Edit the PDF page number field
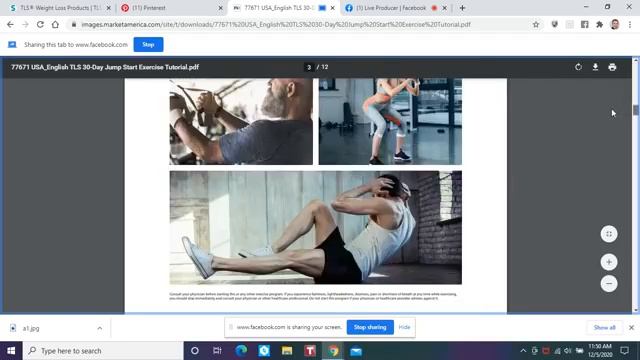 [x=309, y=67]
